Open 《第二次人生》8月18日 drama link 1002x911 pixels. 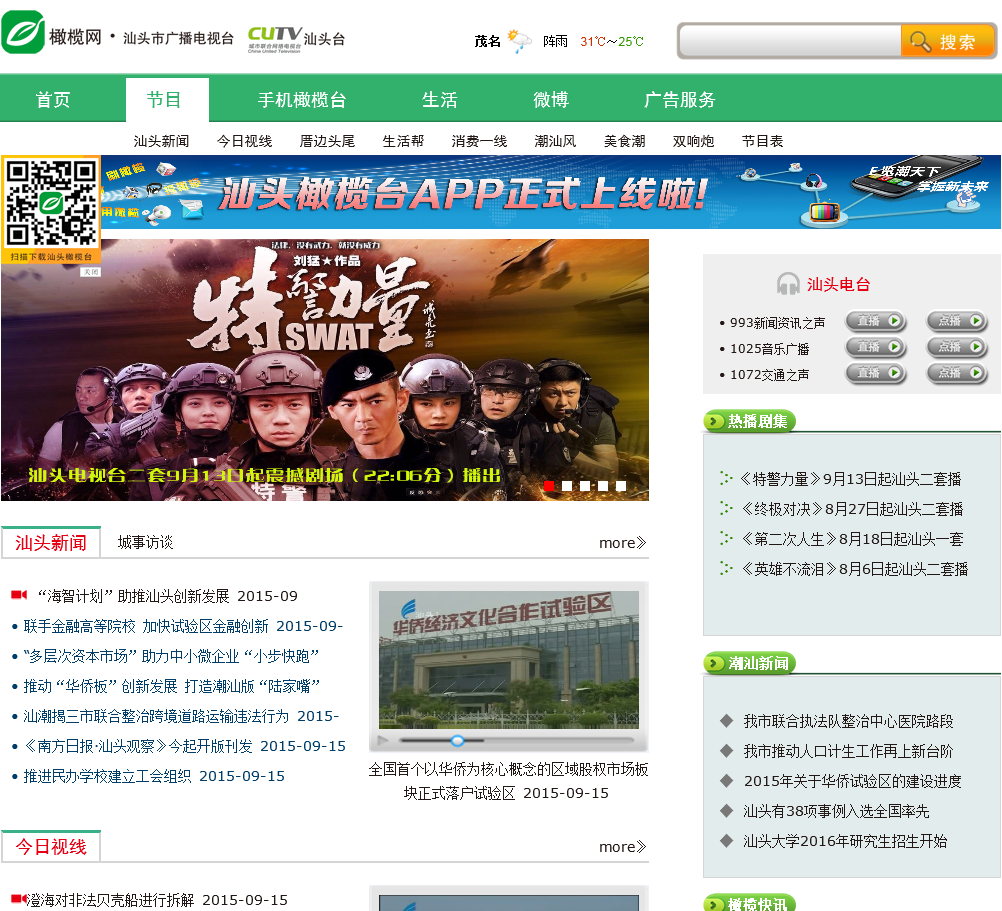click(851, 539)
